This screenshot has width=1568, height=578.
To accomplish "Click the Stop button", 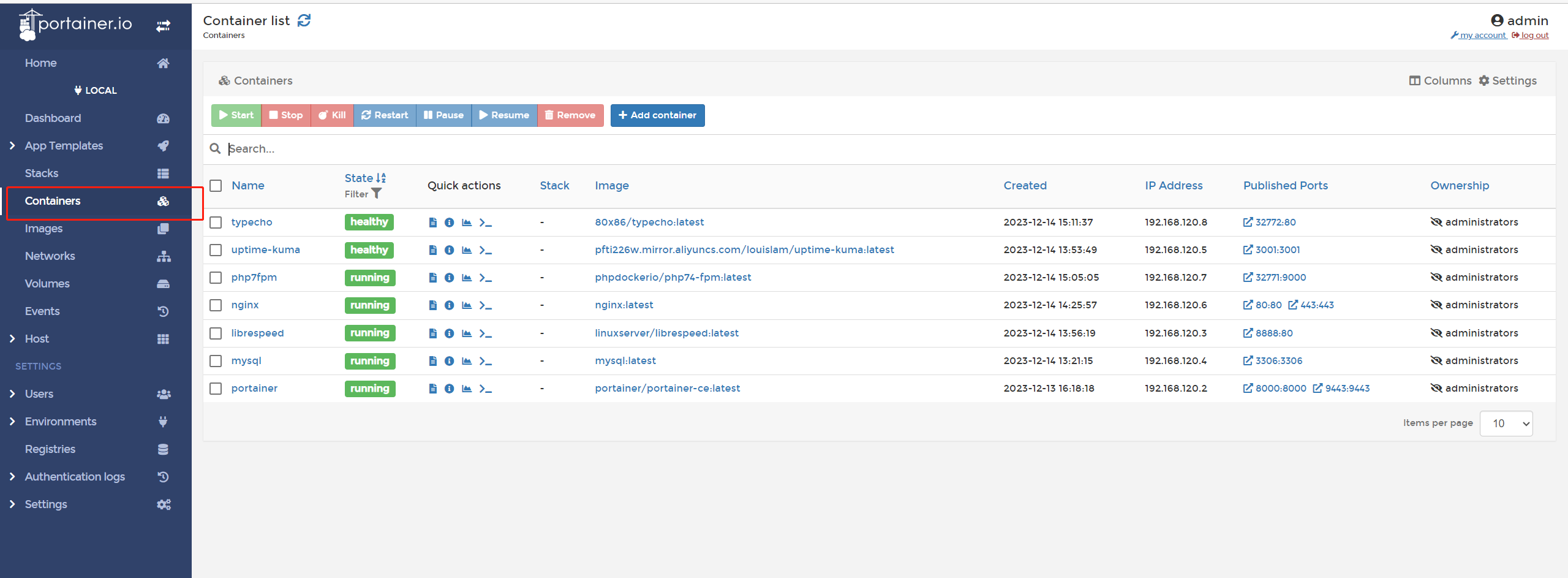I will point(286,115).
